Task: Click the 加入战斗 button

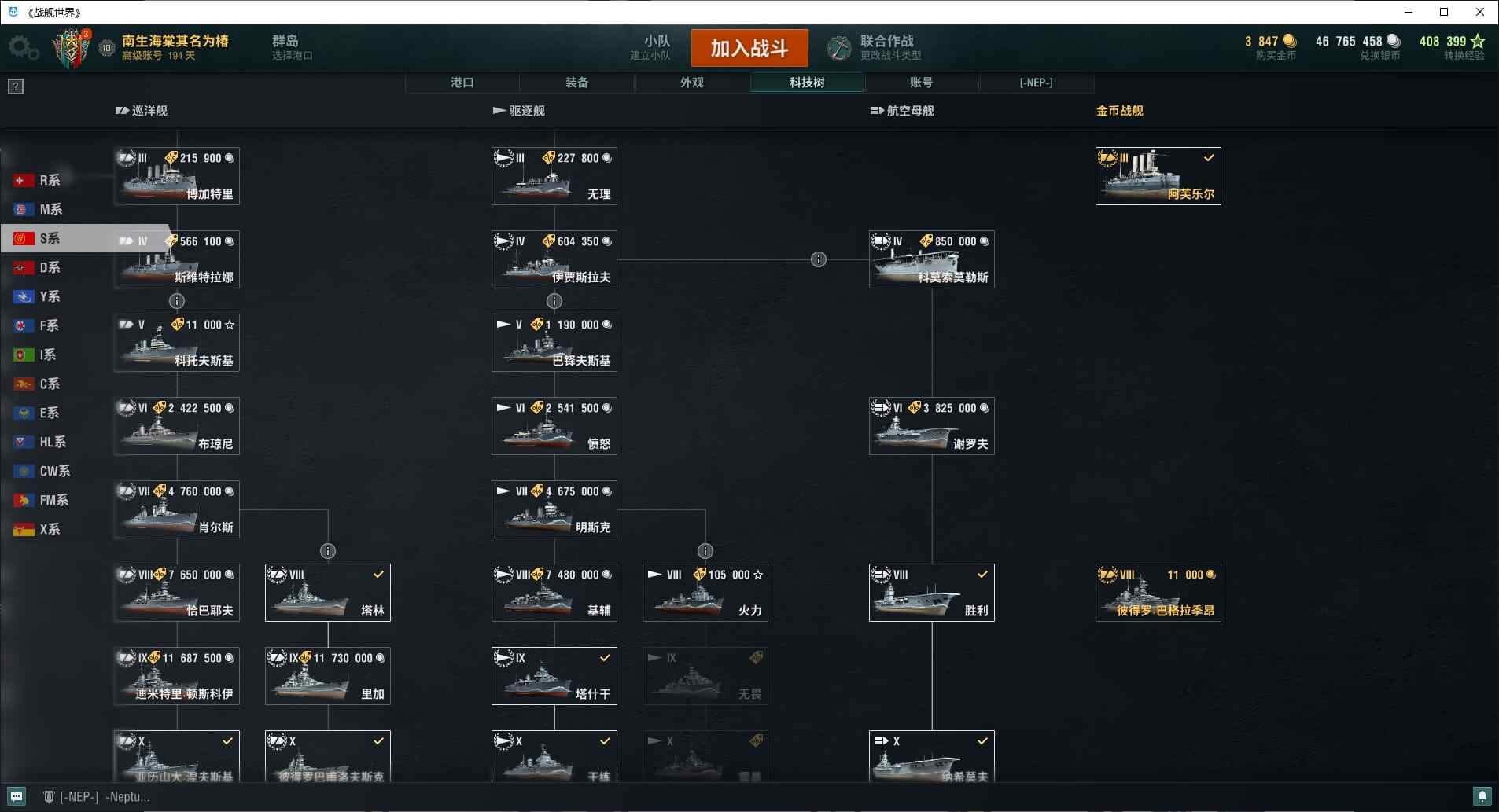Action: 749,48
